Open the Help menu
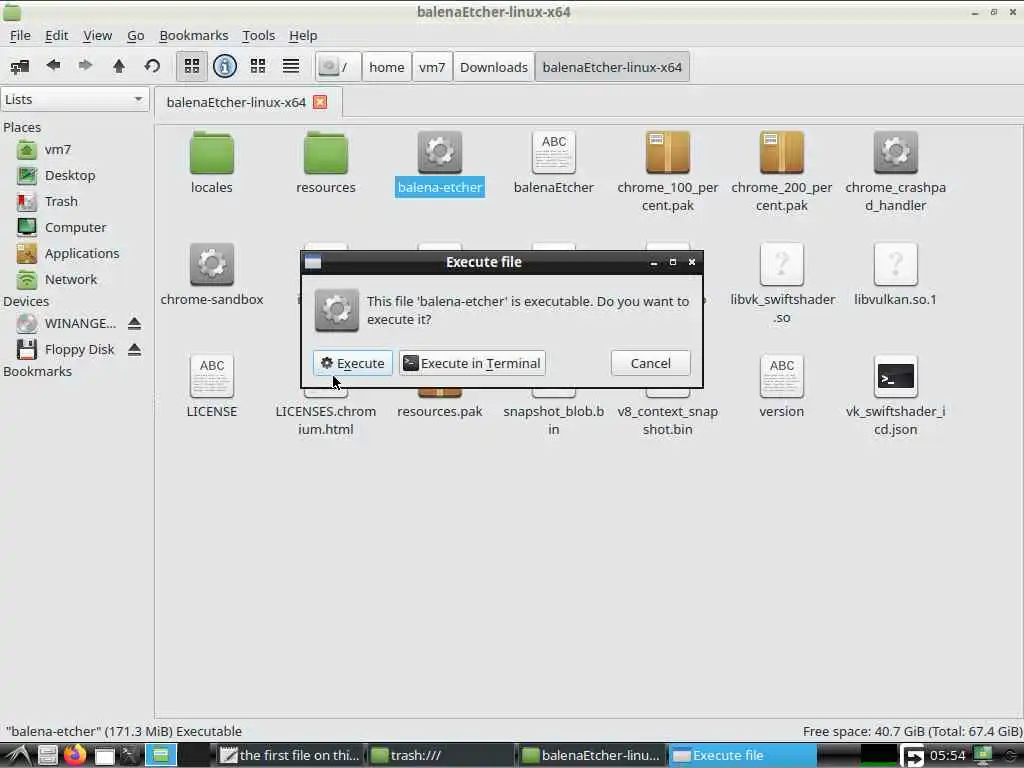 pyautogui.click(x=303, y=35)
